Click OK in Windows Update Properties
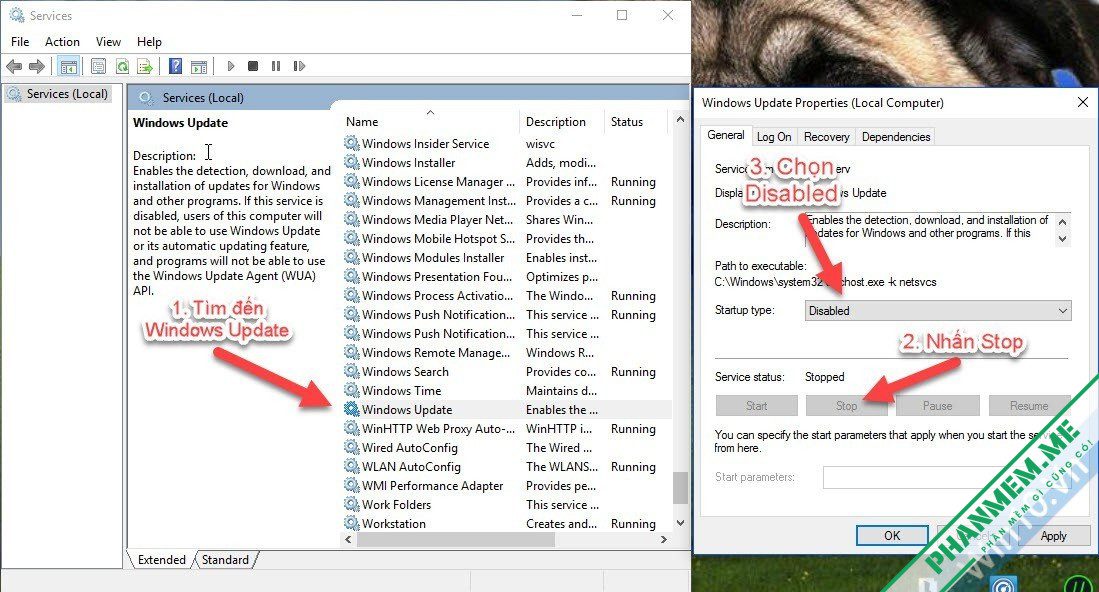Viewport: 1099px width, 592px height. click(892, 535)
